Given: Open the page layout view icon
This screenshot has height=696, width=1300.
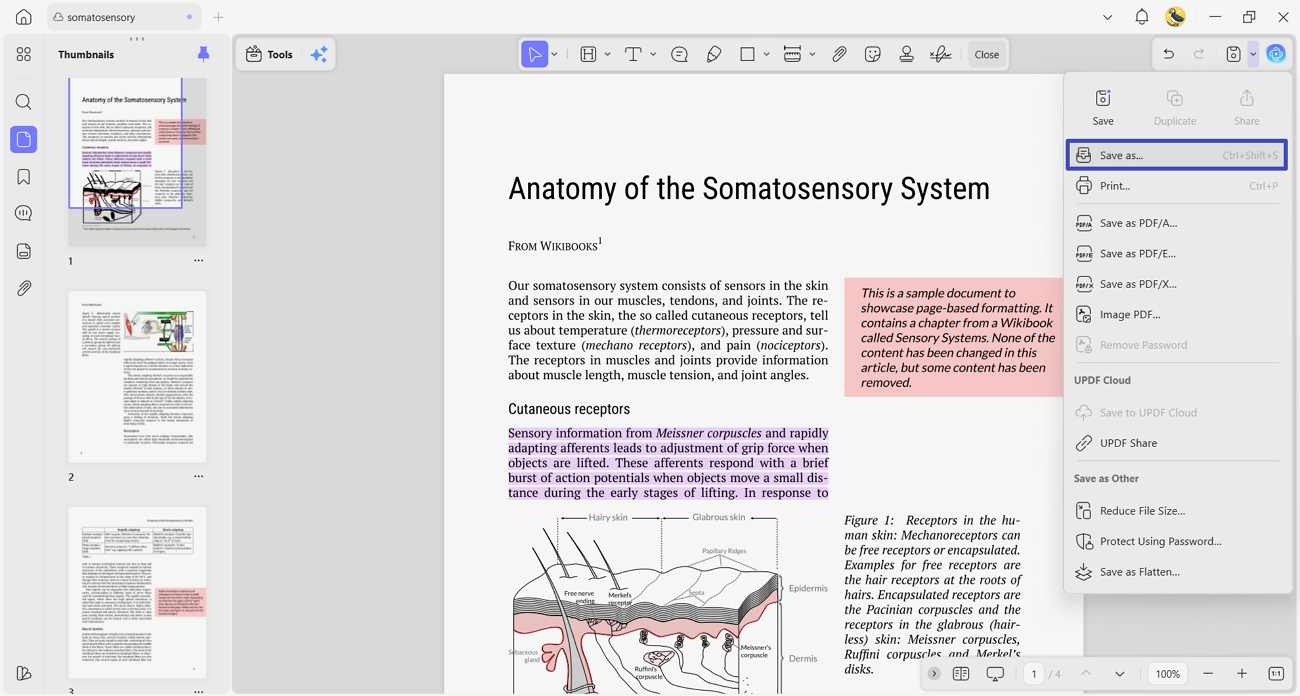Looking at the screenshot, I should point(961,674).
